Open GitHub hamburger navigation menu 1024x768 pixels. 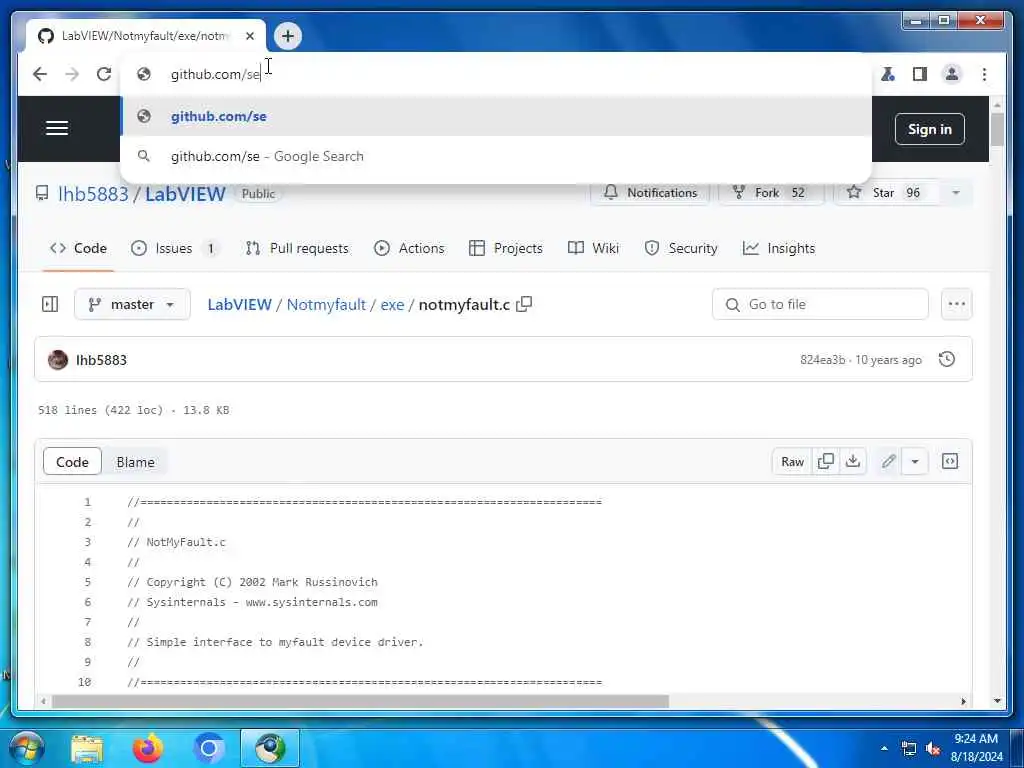pyautogui.click(x=57, y=128)
